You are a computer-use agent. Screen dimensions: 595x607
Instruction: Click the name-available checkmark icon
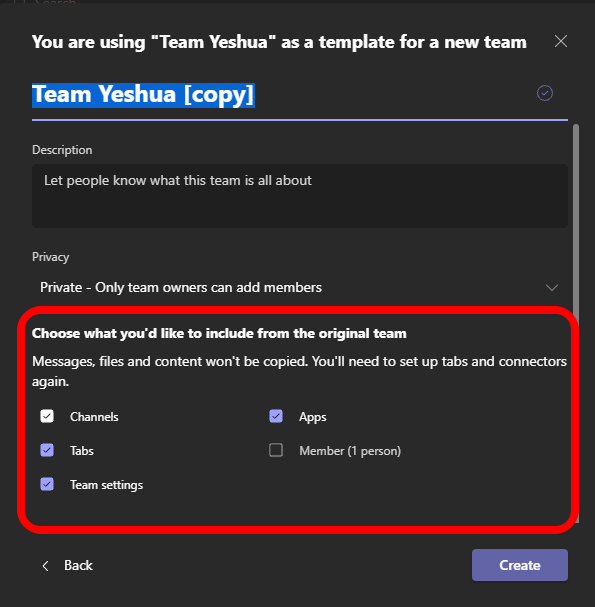coord(545,93)
